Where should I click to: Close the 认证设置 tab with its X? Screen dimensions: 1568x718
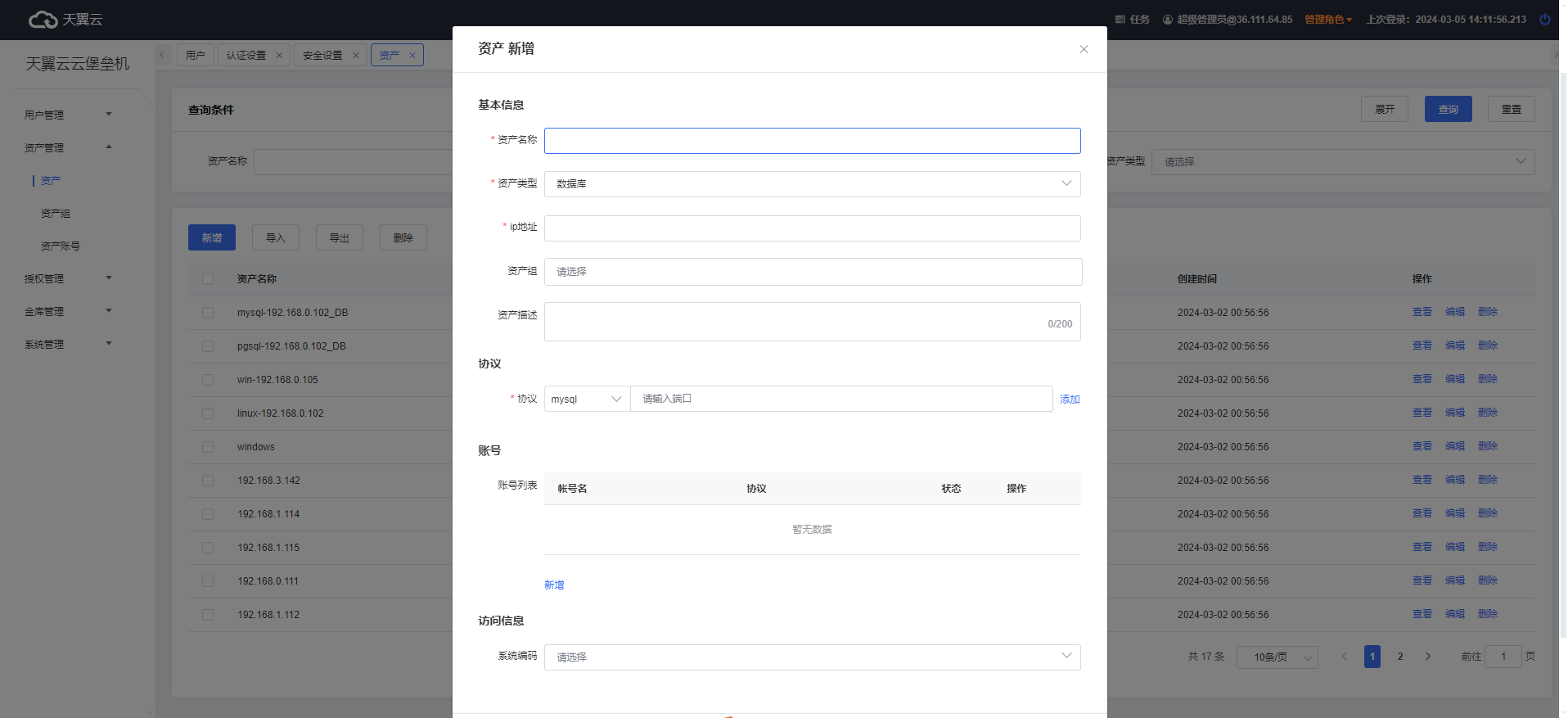[279, 56]
